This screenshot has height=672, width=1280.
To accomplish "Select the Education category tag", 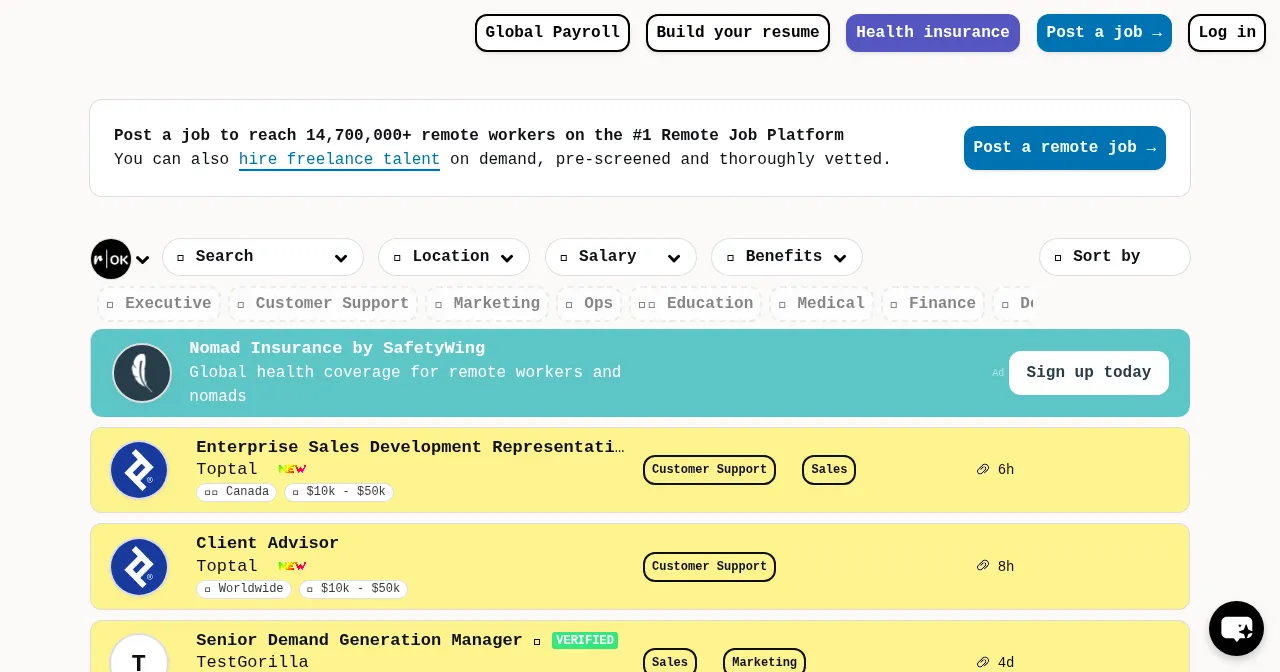I will click(695, 304).
